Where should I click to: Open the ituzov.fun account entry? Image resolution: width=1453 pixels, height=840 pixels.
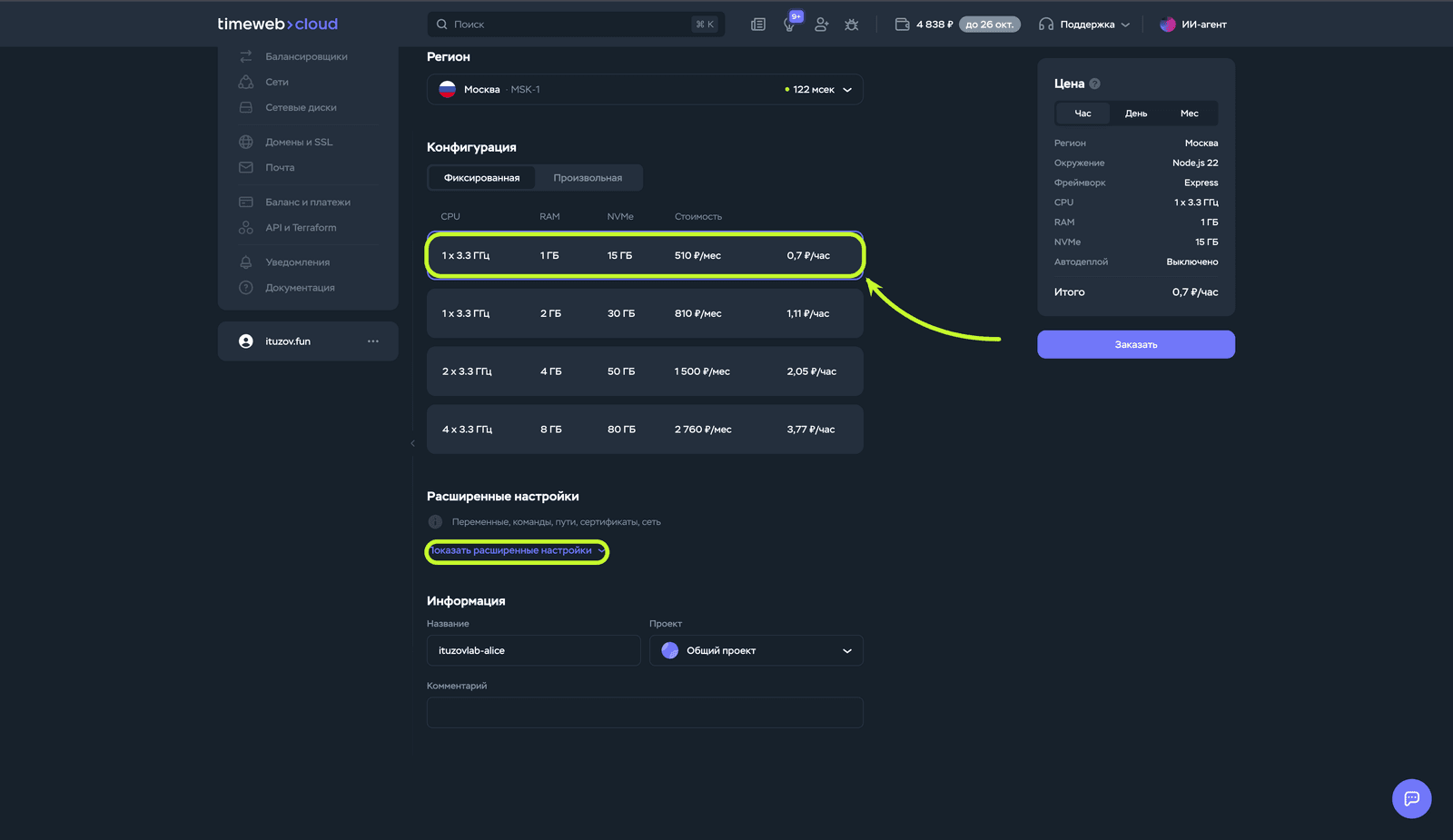pos(308,341)
